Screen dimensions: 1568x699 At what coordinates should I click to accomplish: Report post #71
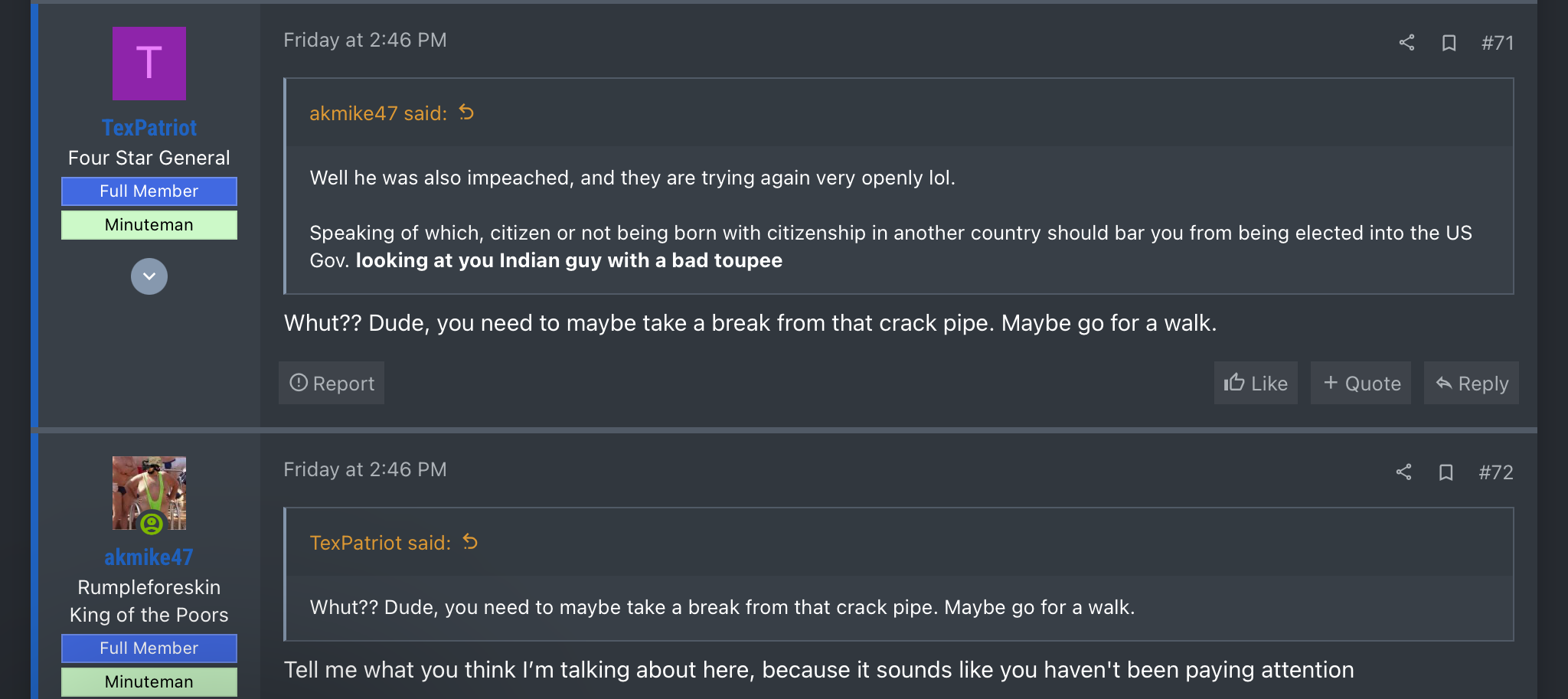332,384
